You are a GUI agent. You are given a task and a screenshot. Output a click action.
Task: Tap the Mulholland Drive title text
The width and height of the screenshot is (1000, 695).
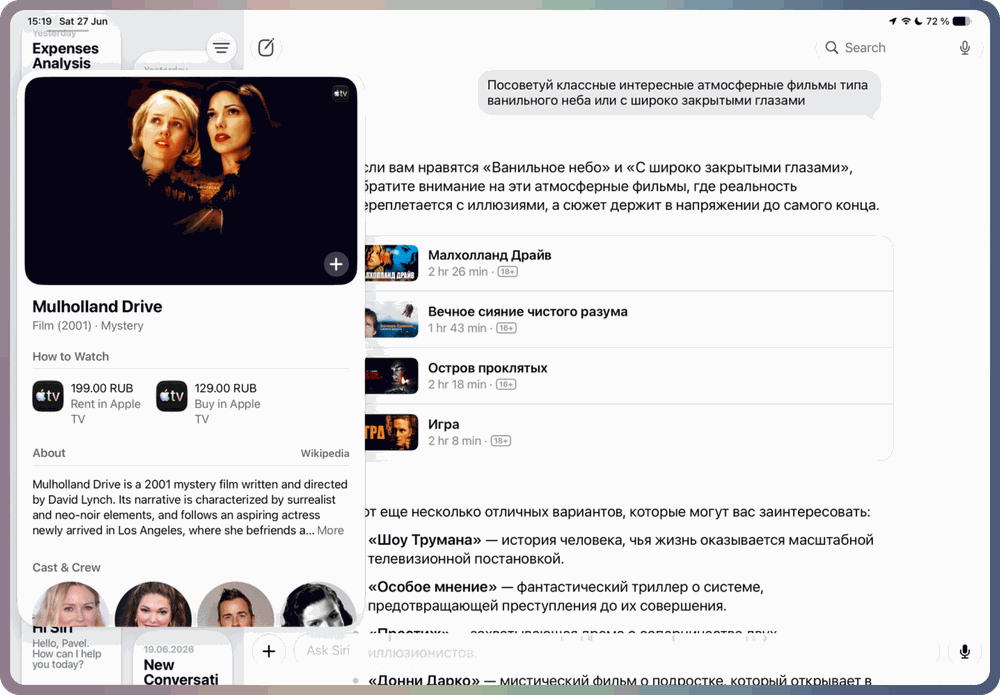point(98,307)
